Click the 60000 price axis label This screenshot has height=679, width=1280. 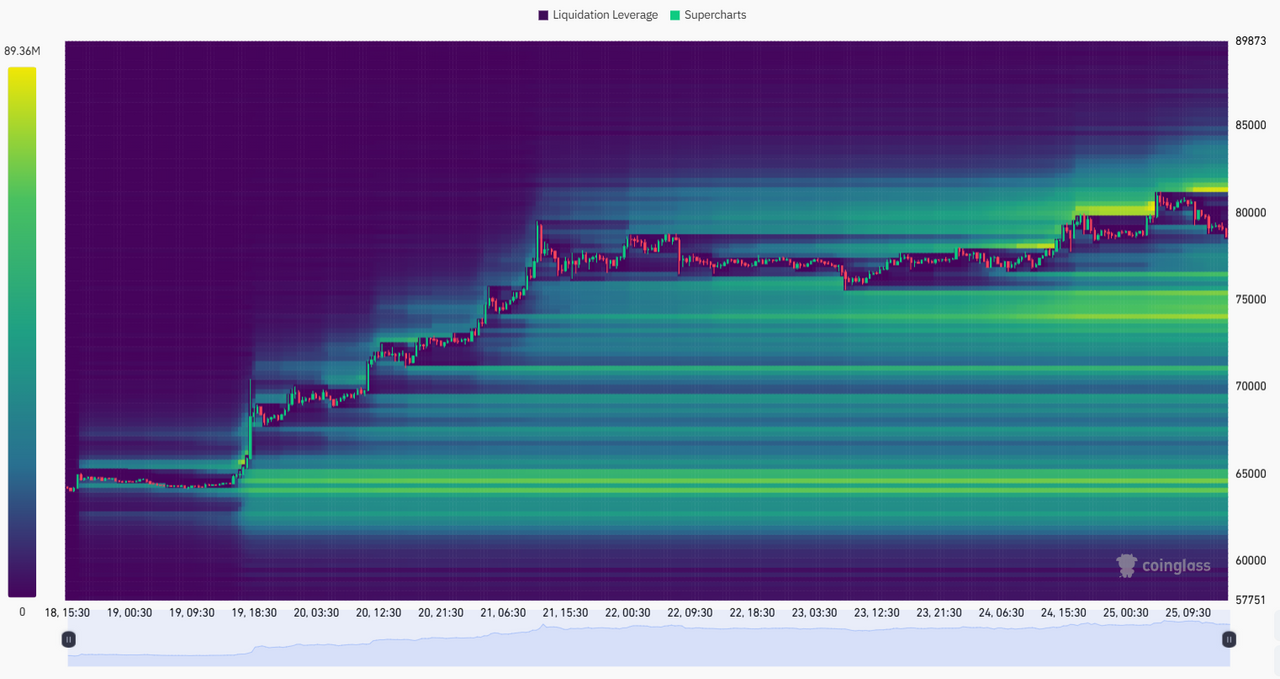1252,561
